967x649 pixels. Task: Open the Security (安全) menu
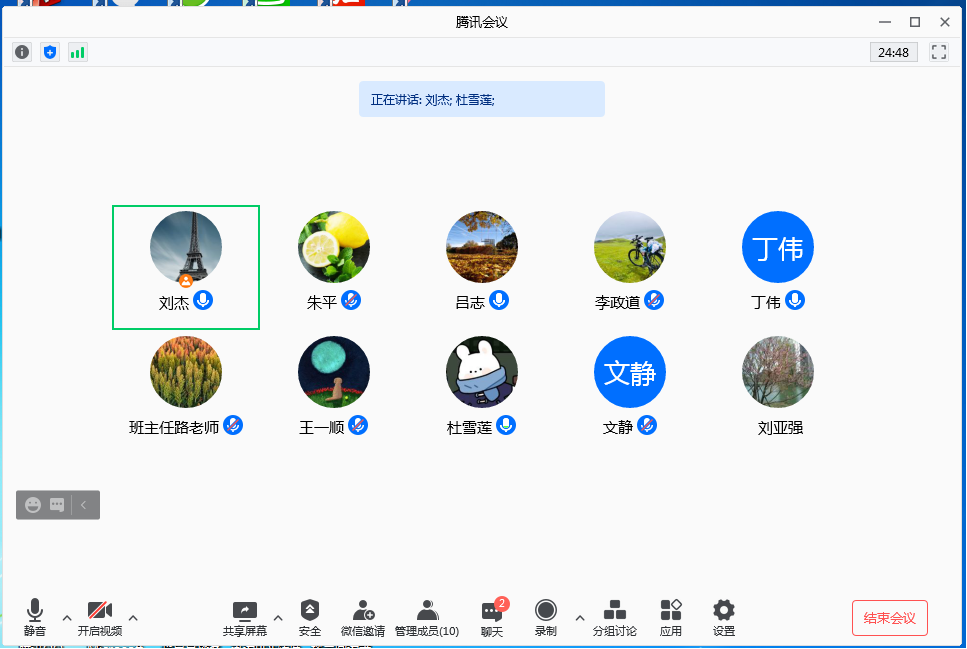click(x=310, y=618)
